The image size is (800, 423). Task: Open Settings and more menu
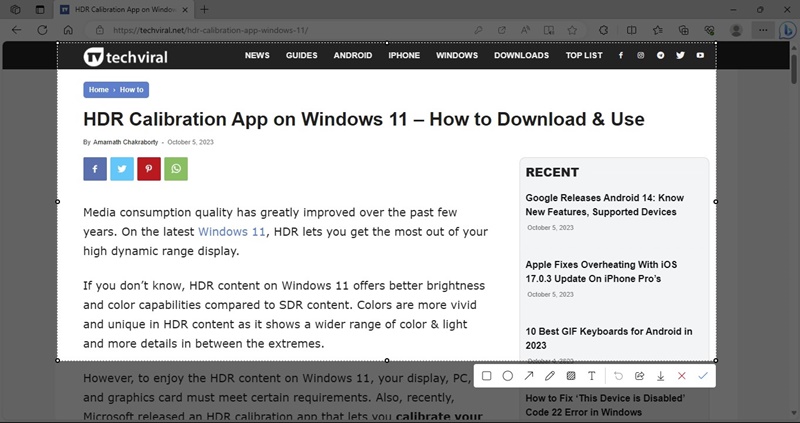(763, 30)
